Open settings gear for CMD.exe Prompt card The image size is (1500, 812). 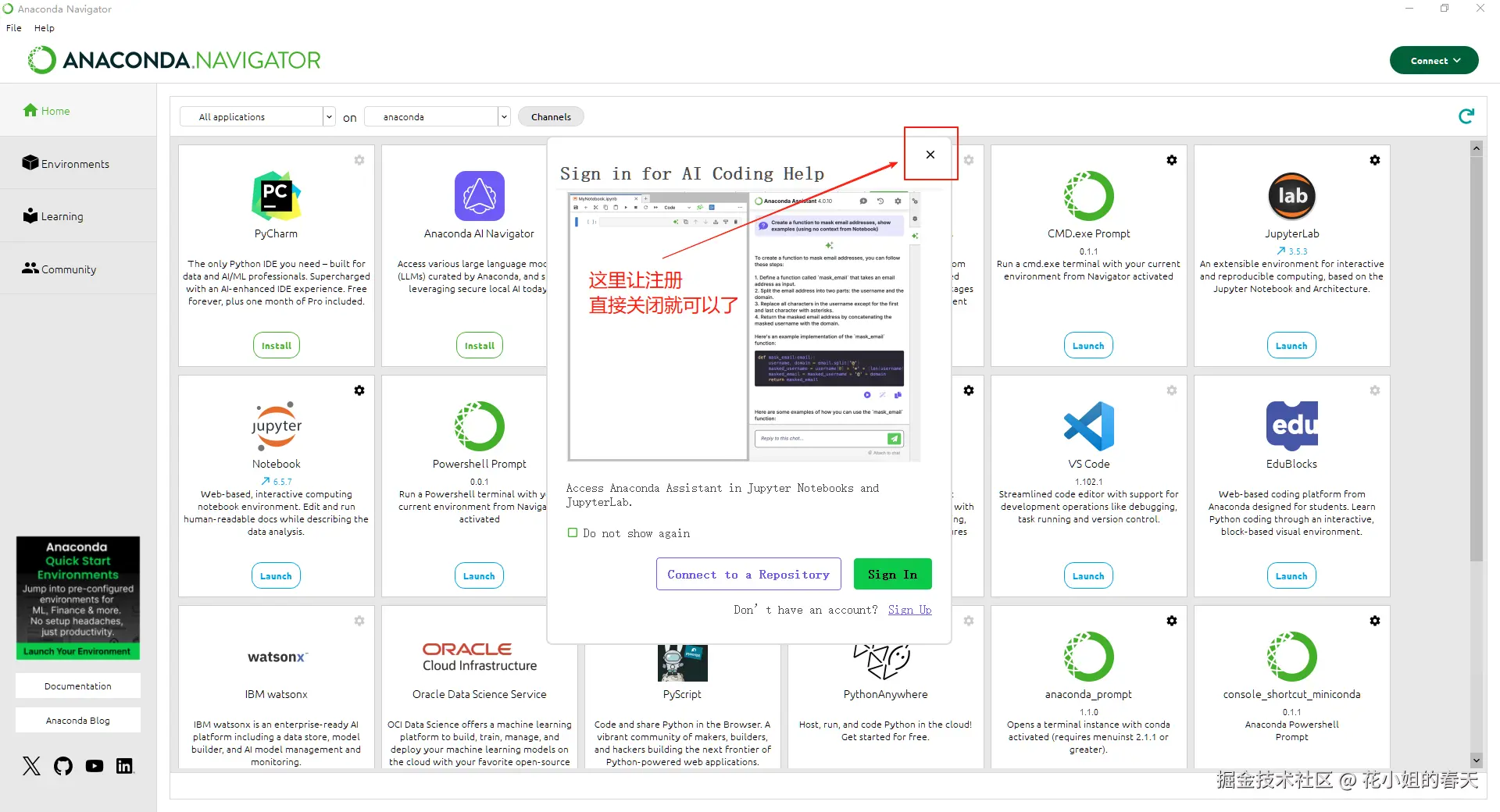click(1172, 160)
